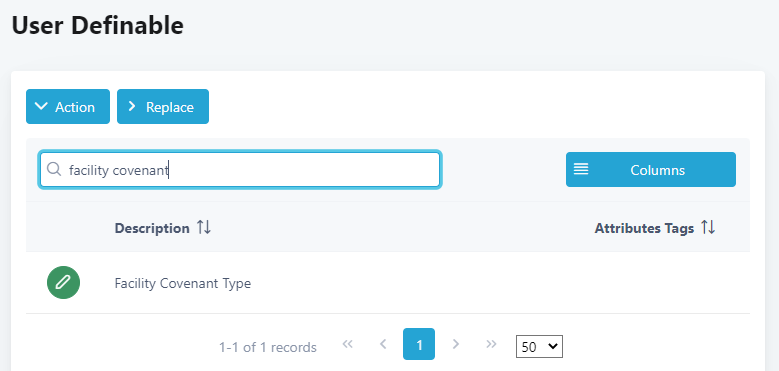
Task: Click the Attributes Tags column header
Action: (x=644, y=228)
